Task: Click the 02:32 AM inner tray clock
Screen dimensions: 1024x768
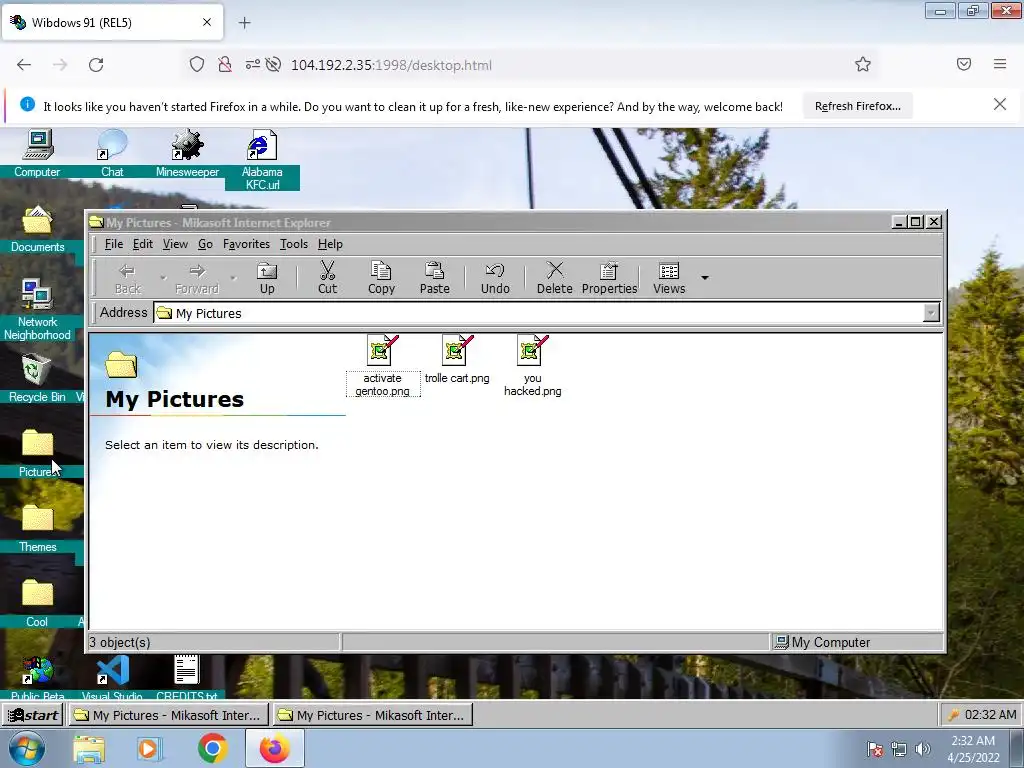Action: [x=990, y=714]
